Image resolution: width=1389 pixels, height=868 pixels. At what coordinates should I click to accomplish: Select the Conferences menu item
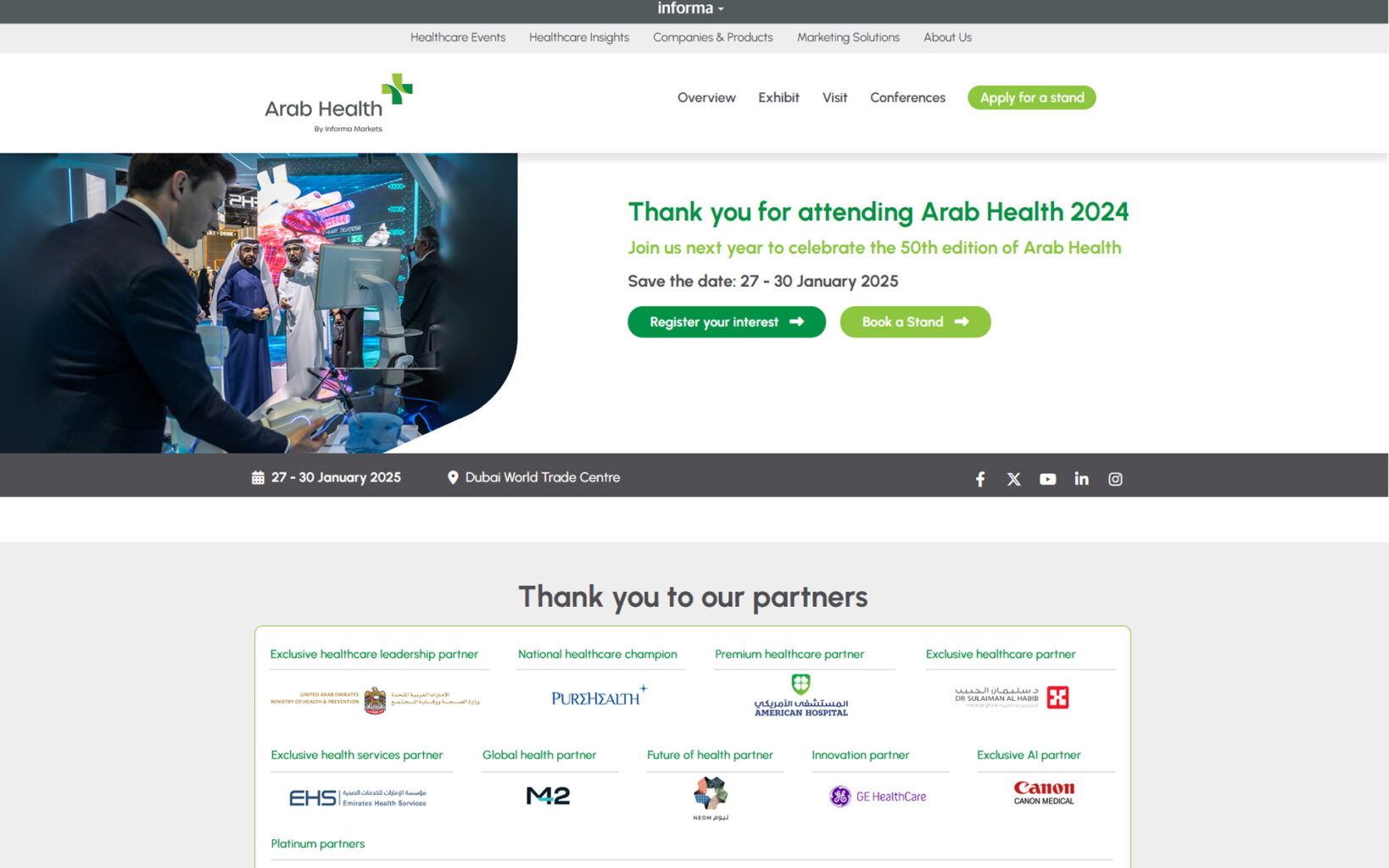coord(907,97)
